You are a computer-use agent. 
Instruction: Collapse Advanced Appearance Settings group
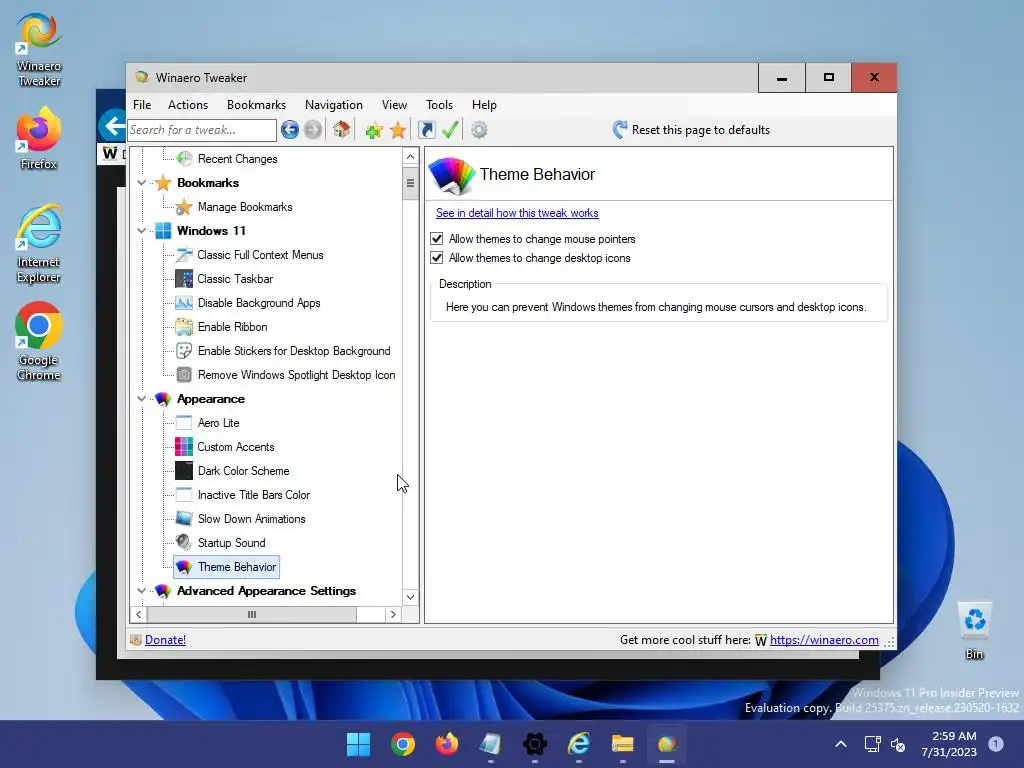(x=142, y=590)
